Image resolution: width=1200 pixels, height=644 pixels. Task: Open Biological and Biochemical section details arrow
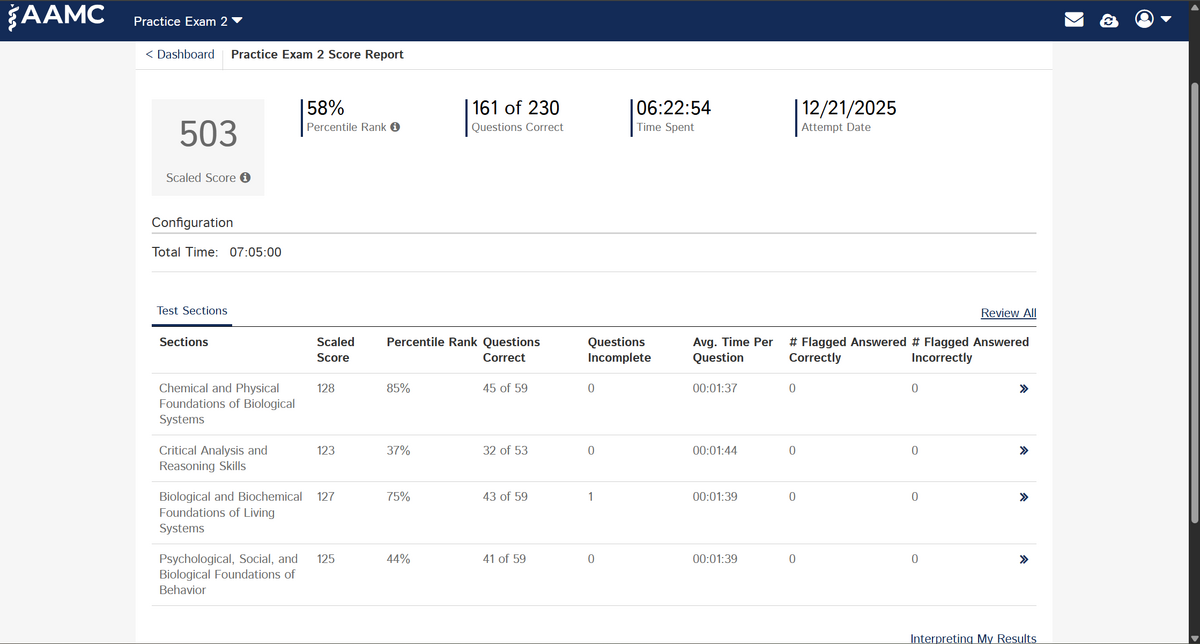point(1023,497)
